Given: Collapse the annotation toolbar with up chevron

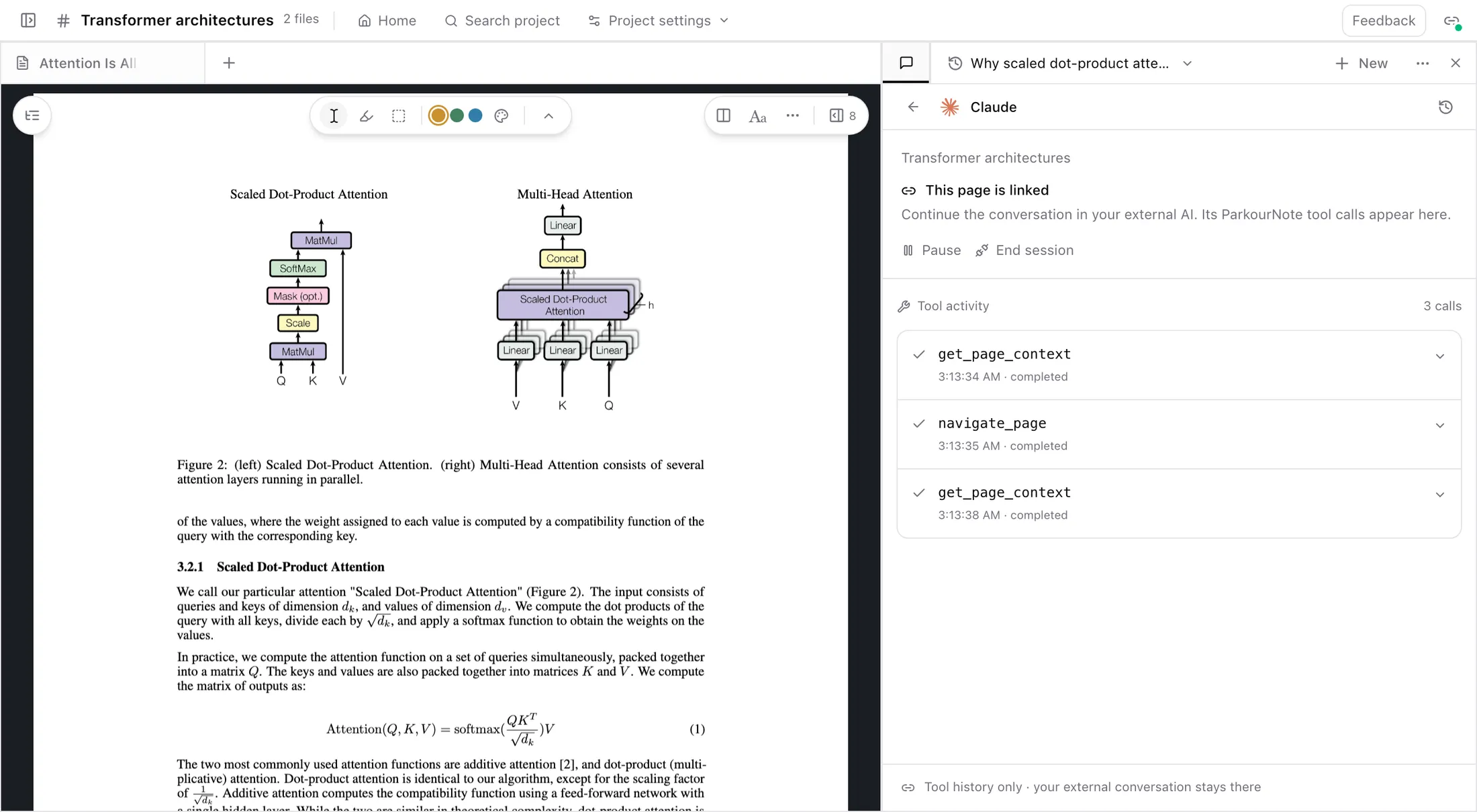Looking at the screenshot, I should [x=549, y=115].
